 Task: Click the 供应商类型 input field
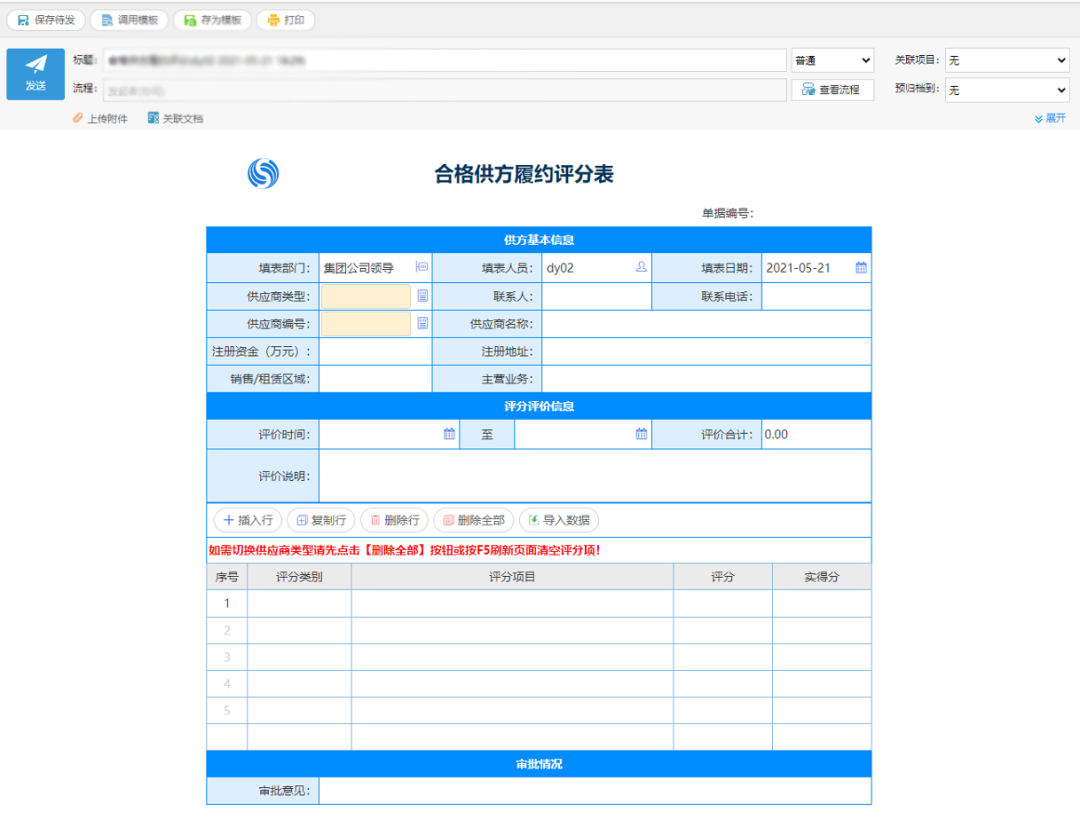click(x=366, y=297)
